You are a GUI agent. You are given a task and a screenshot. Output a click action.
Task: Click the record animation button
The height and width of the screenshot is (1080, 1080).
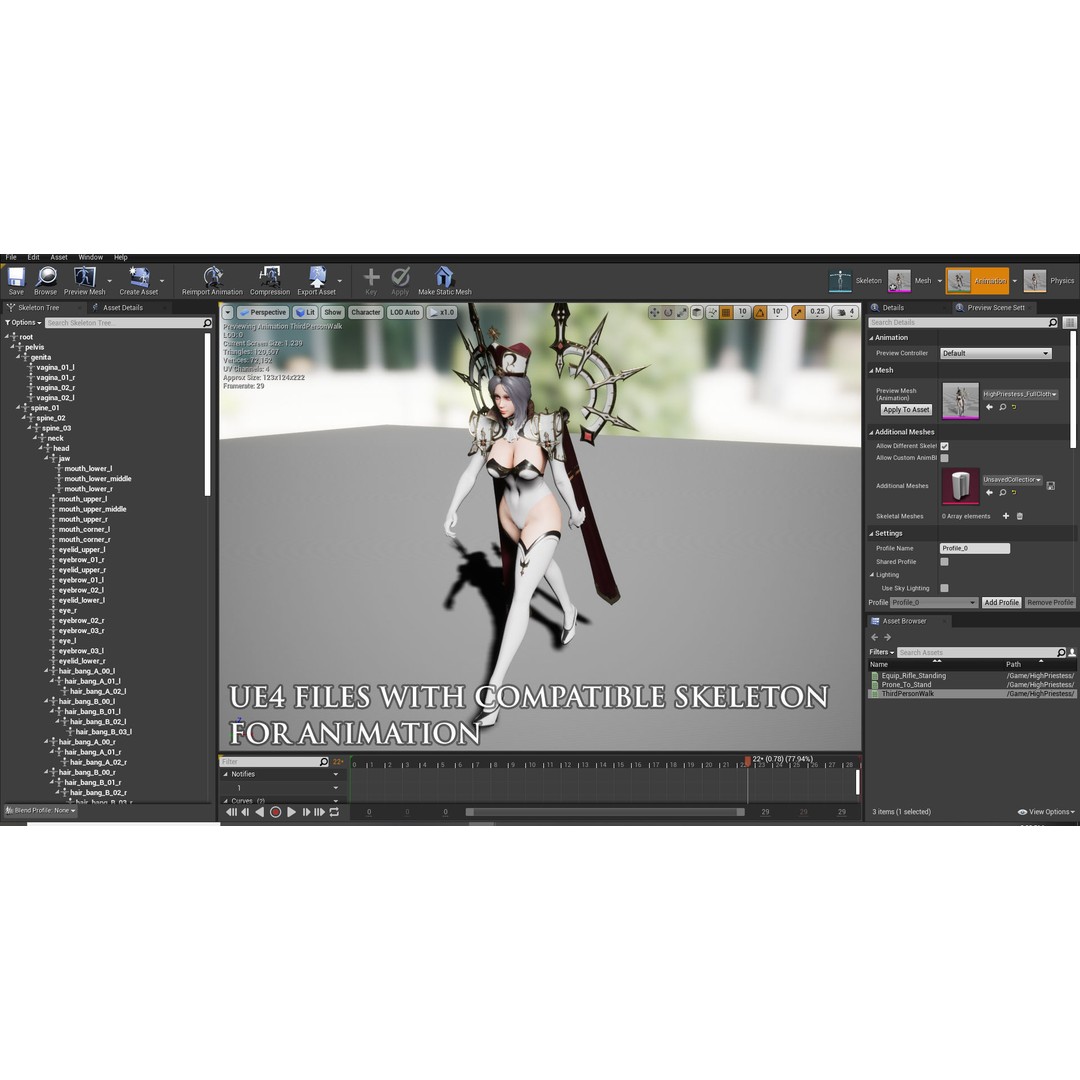click(x=276, y=812)
